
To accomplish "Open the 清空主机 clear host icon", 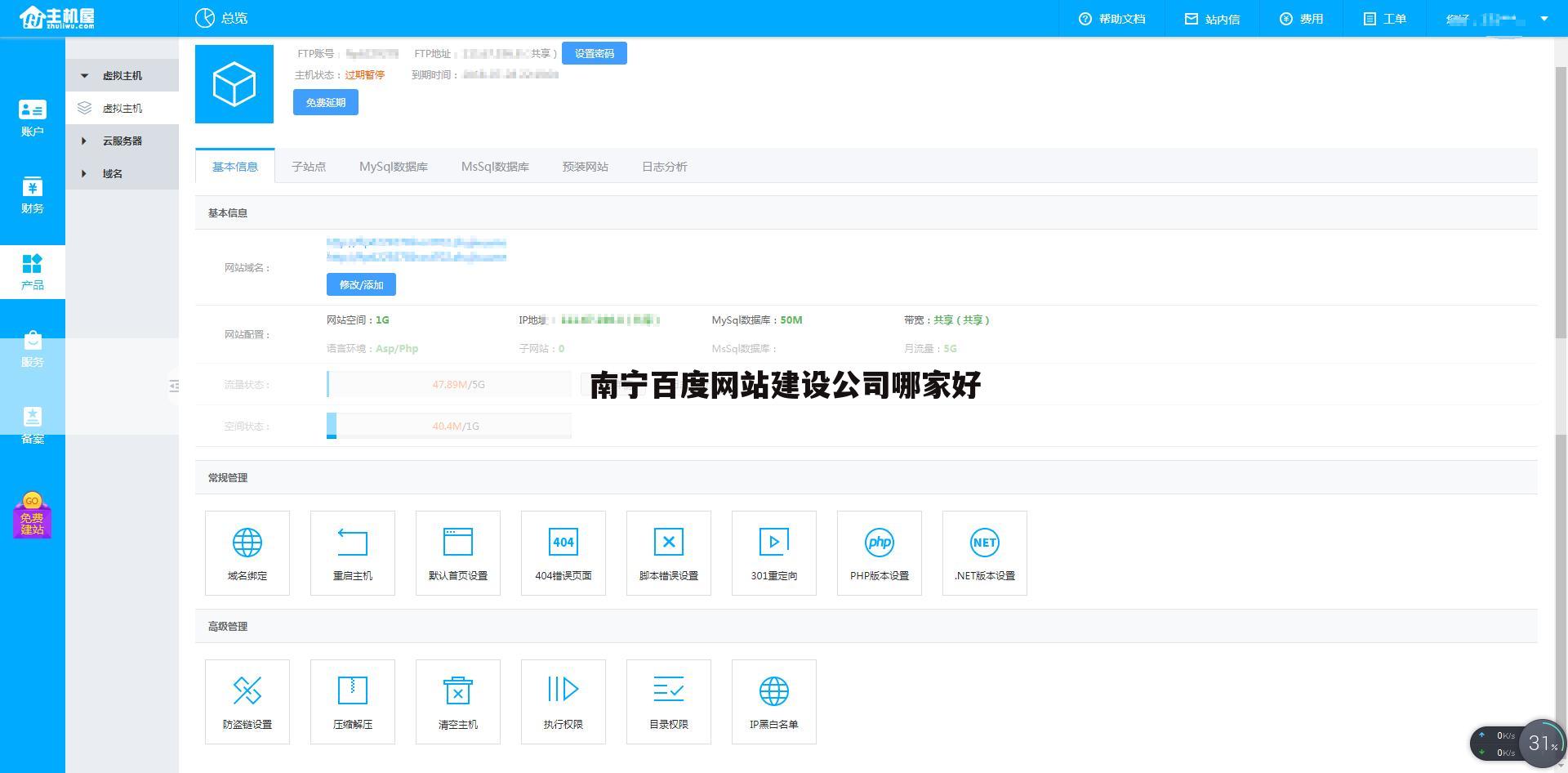I will point(457,701).
